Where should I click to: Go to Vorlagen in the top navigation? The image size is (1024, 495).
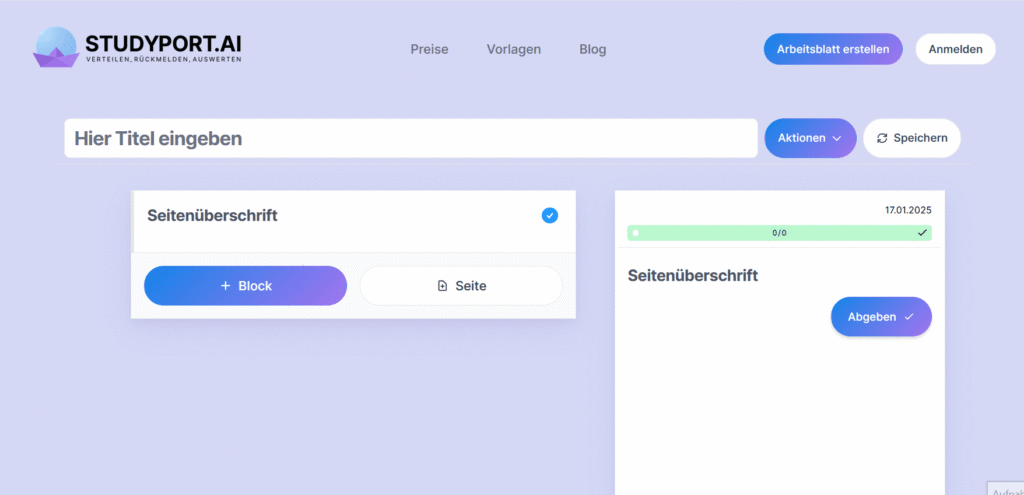(x=514, y=49)
